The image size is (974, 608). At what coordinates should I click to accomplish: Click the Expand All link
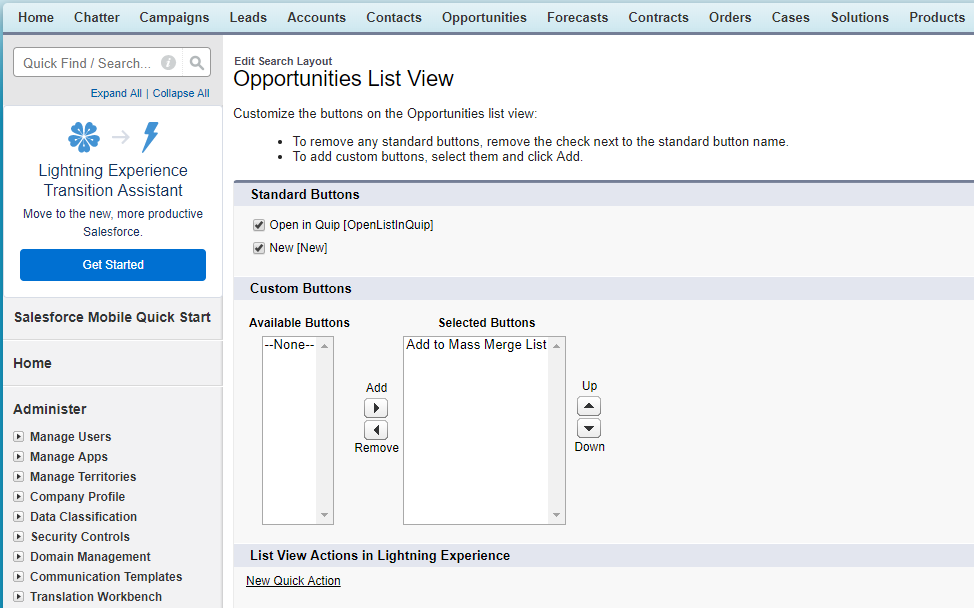(x=116, y=93)
